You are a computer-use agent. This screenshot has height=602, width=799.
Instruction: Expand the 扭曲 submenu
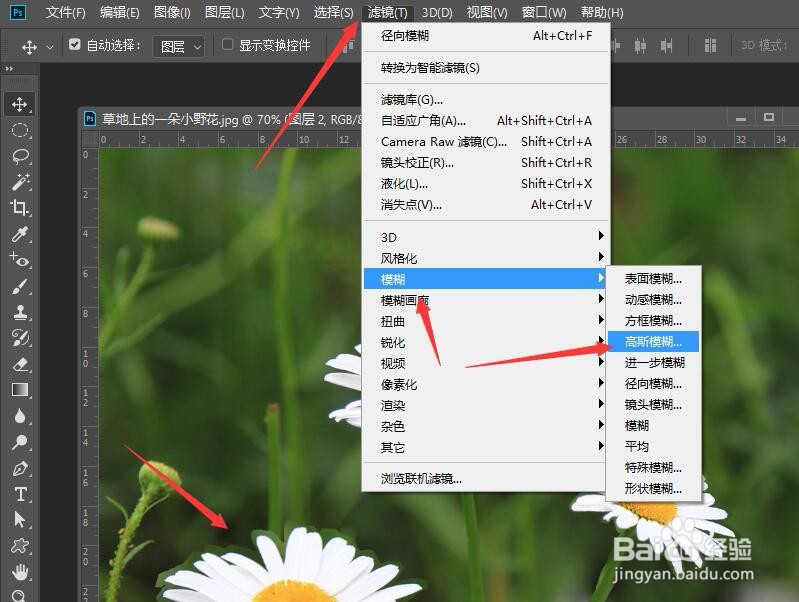point(486,321)
